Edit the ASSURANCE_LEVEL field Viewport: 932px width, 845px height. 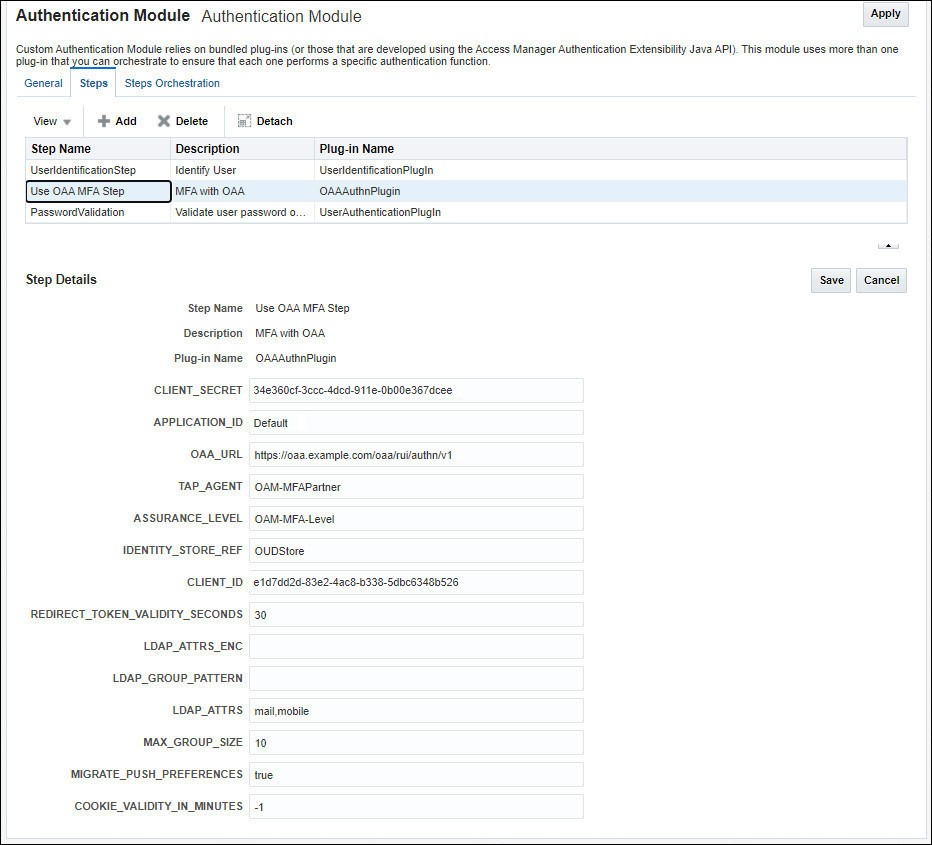tap(416, 519)
